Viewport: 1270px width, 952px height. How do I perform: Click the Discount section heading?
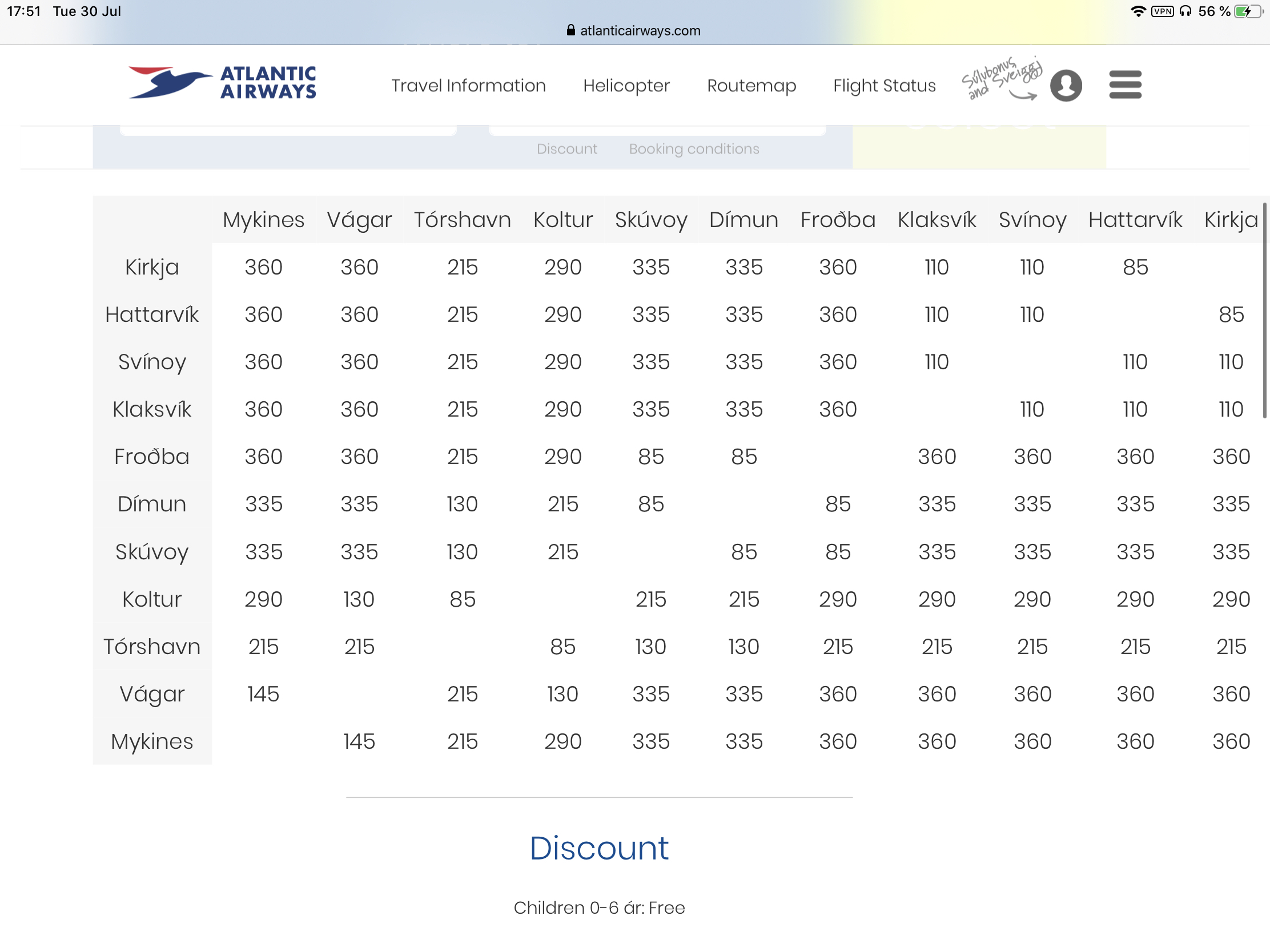pos(599,848)
